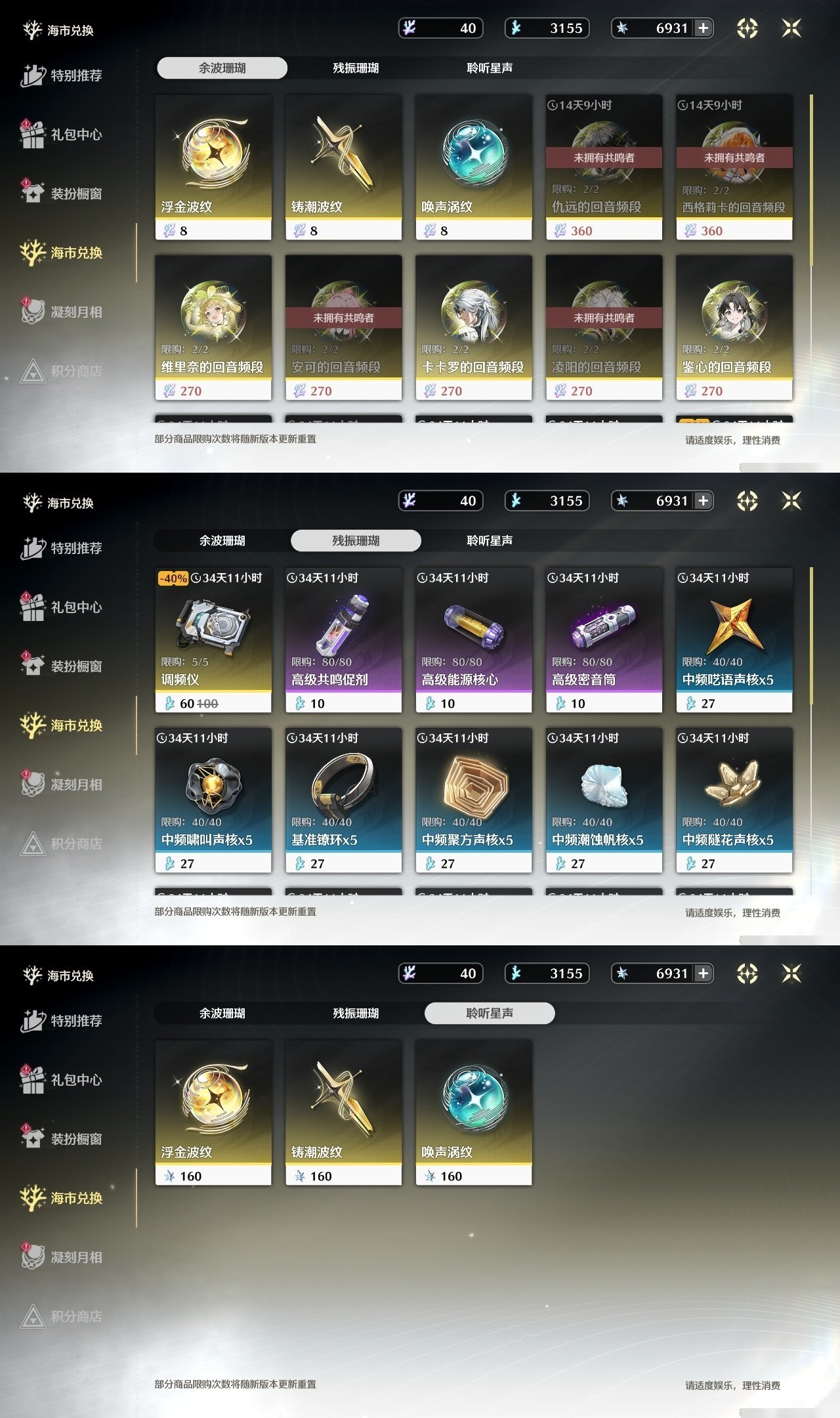Open the locked 仇远的回音频段 card priced 360
The height and width of the screenshot is (1418, 840).
click(x=604, y=168)
